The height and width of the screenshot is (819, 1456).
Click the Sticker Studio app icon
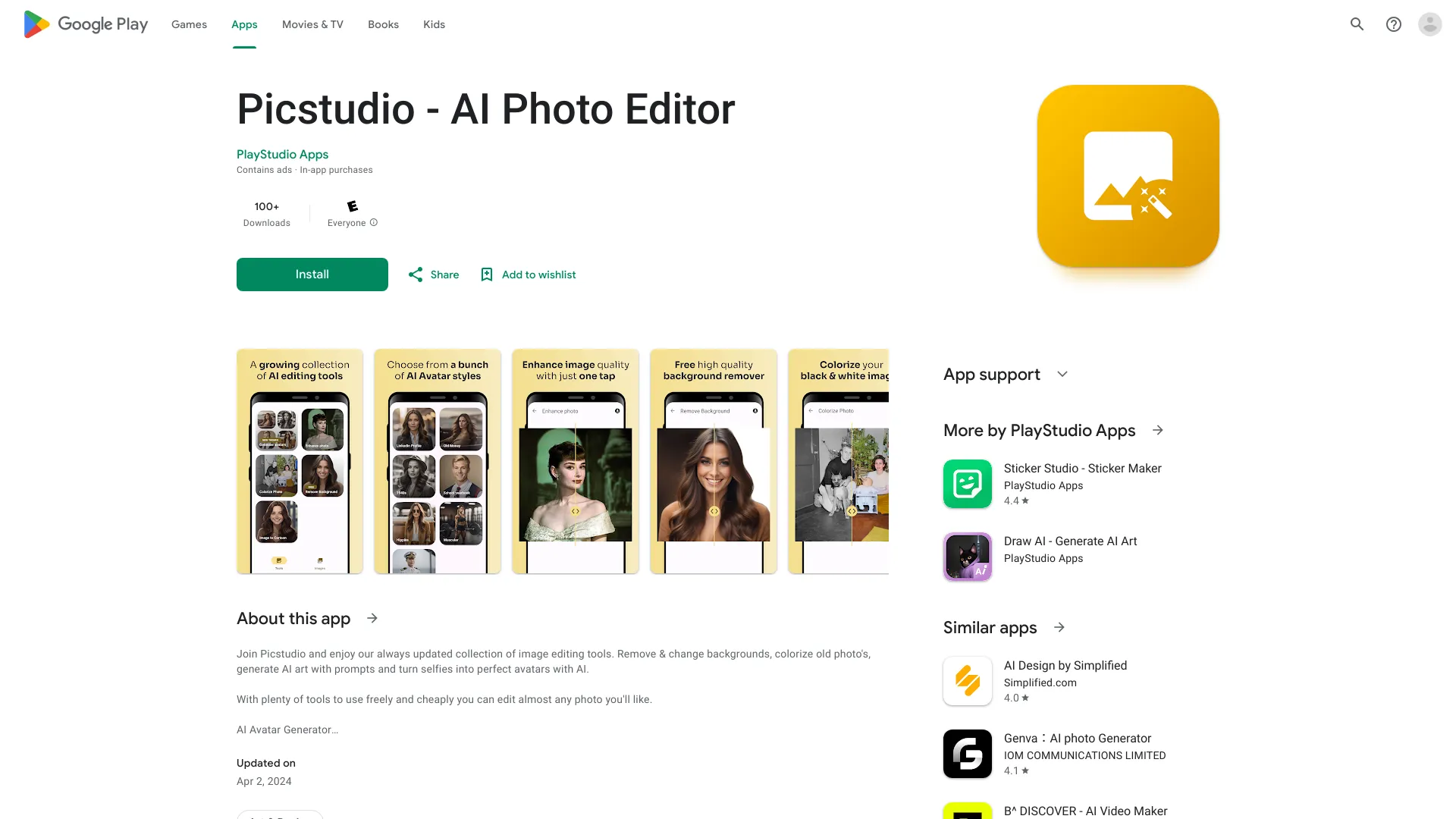pos(967,483)
